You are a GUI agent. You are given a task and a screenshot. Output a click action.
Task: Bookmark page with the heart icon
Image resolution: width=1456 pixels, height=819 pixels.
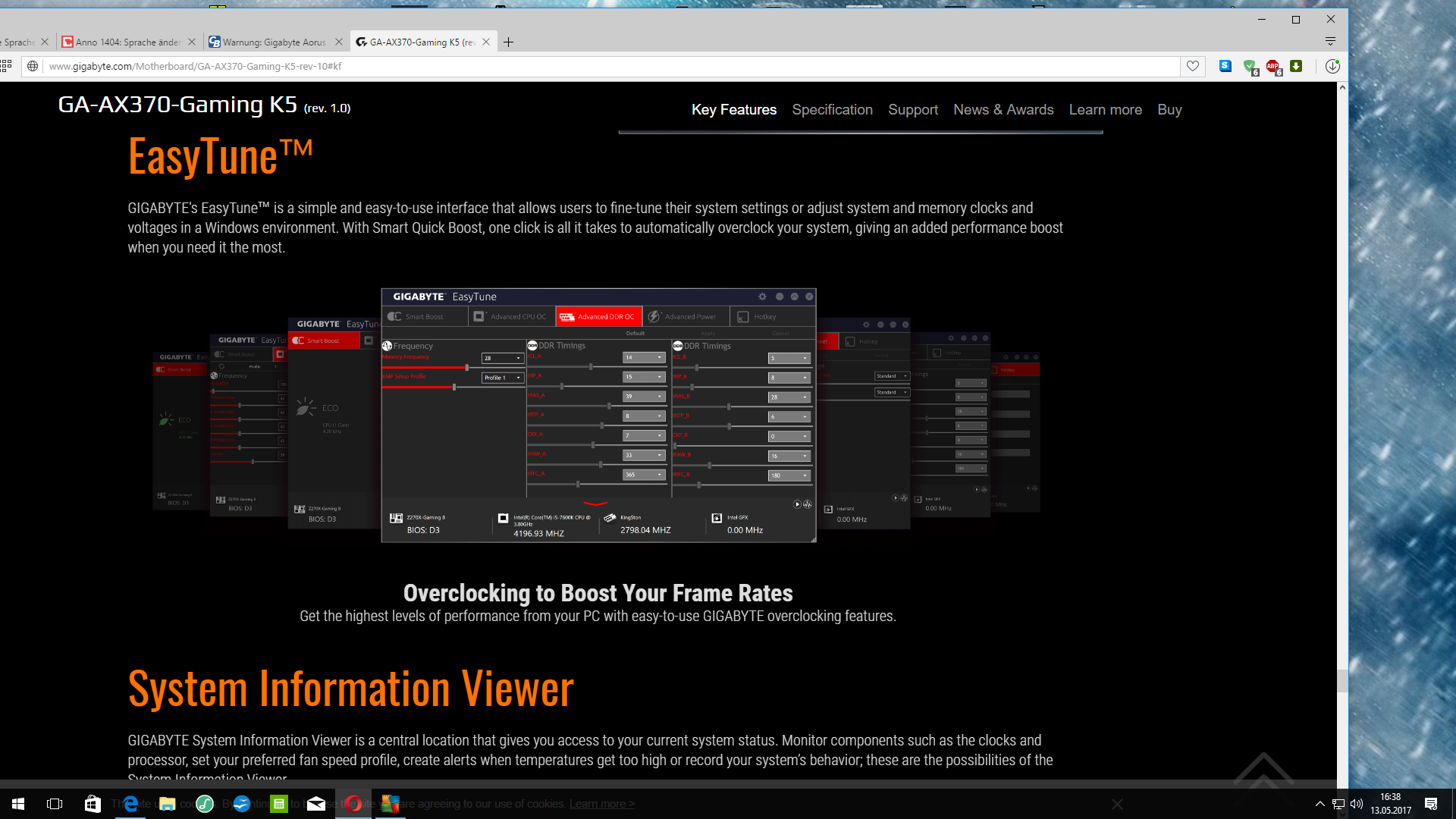1193,67
